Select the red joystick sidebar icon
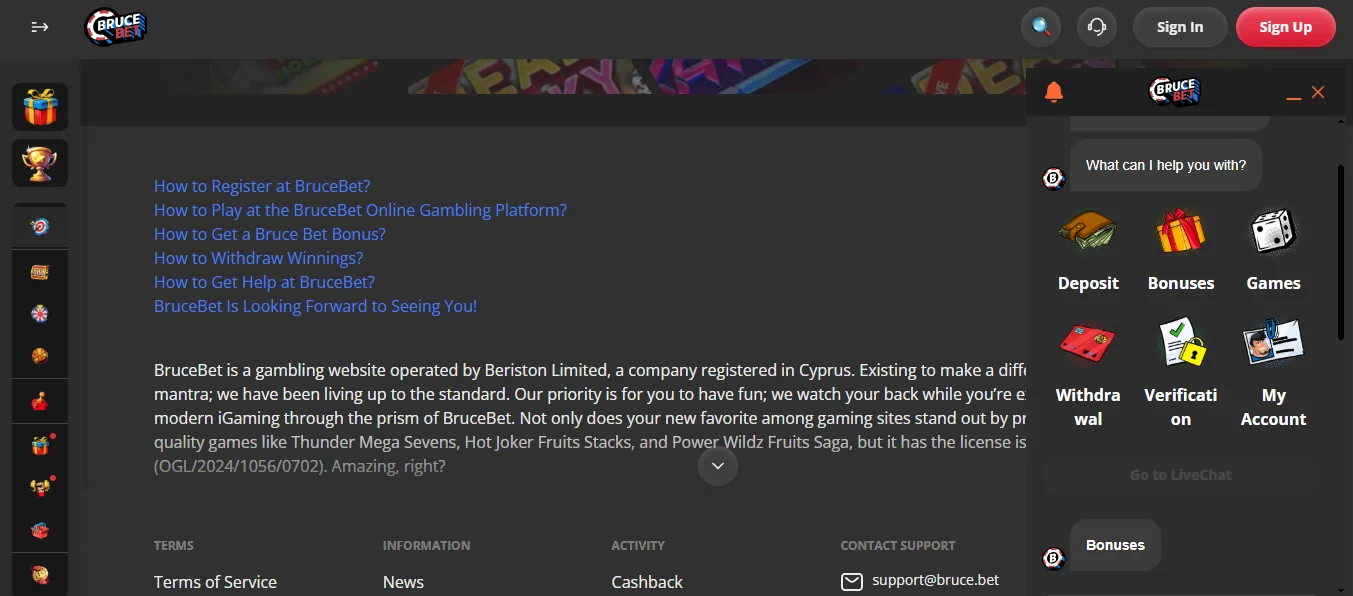Screen dimensions: 1353x596 click(40, 403)
